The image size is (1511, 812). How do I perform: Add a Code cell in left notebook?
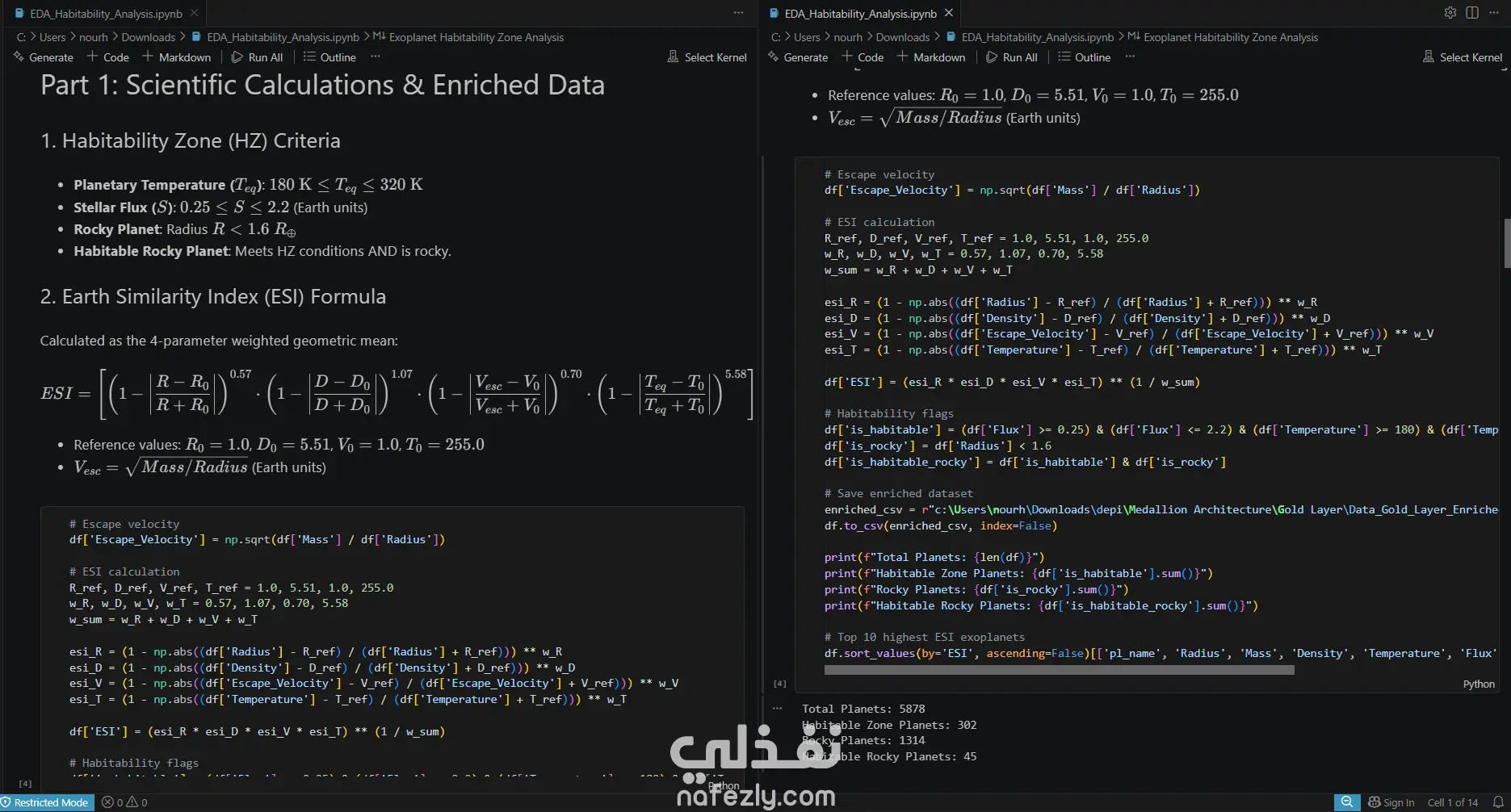click(x=108, y=57)
